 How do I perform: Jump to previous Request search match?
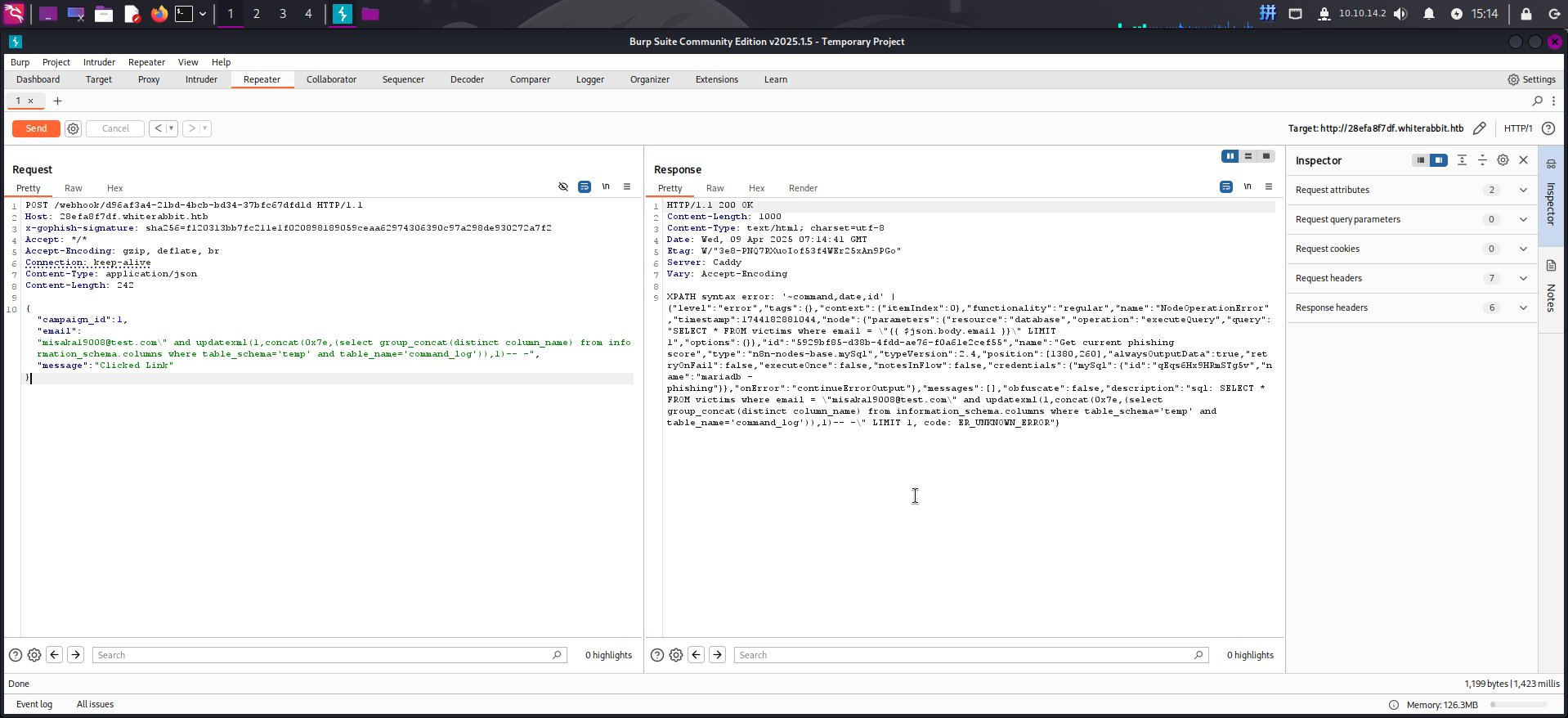(x=55, y=655)
